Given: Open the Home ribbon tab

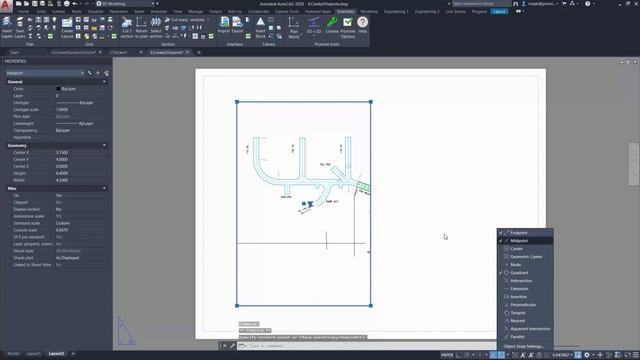Looking at the screenshot, I should 23,11.
